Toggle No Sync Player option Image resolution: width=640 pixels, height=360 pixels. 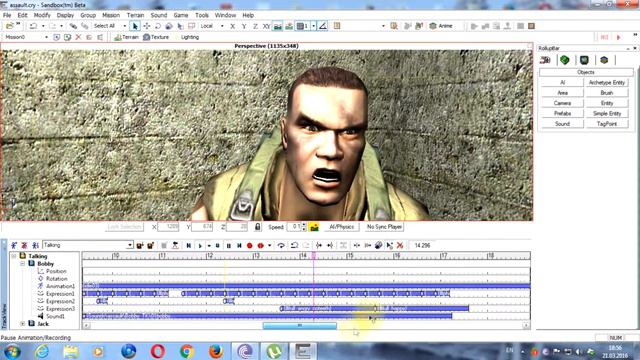(384, 227)
